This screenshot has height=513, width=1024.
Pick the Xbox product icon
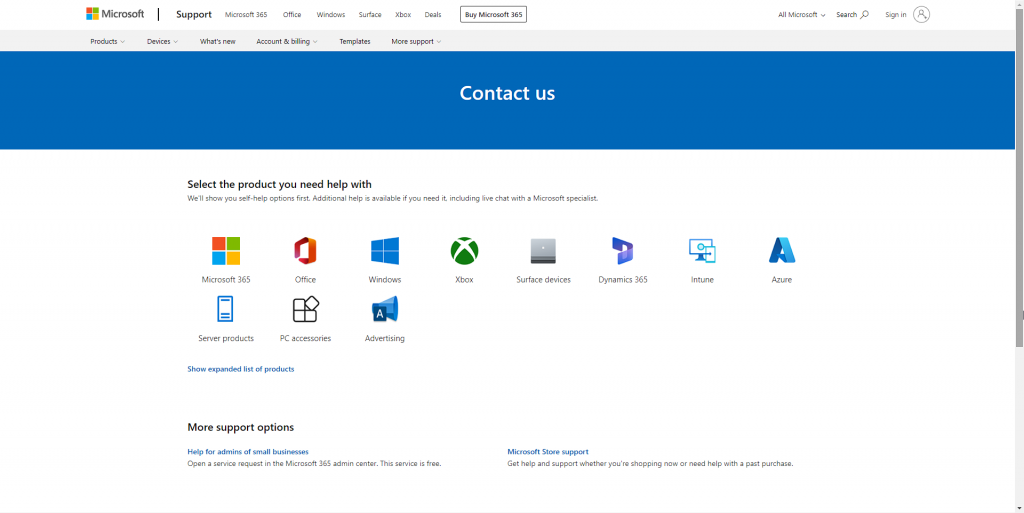point(464,251)
